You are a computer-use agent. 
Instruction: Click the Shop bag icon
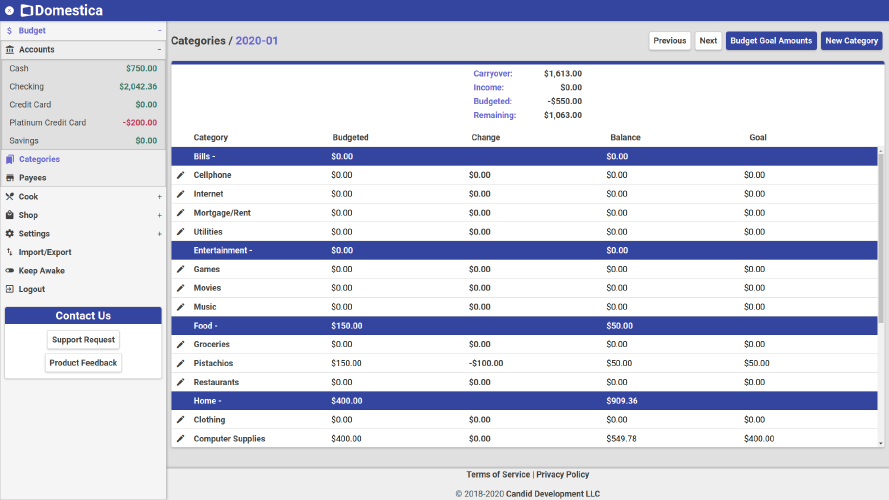pyautogui.click(x=10, y=215)
